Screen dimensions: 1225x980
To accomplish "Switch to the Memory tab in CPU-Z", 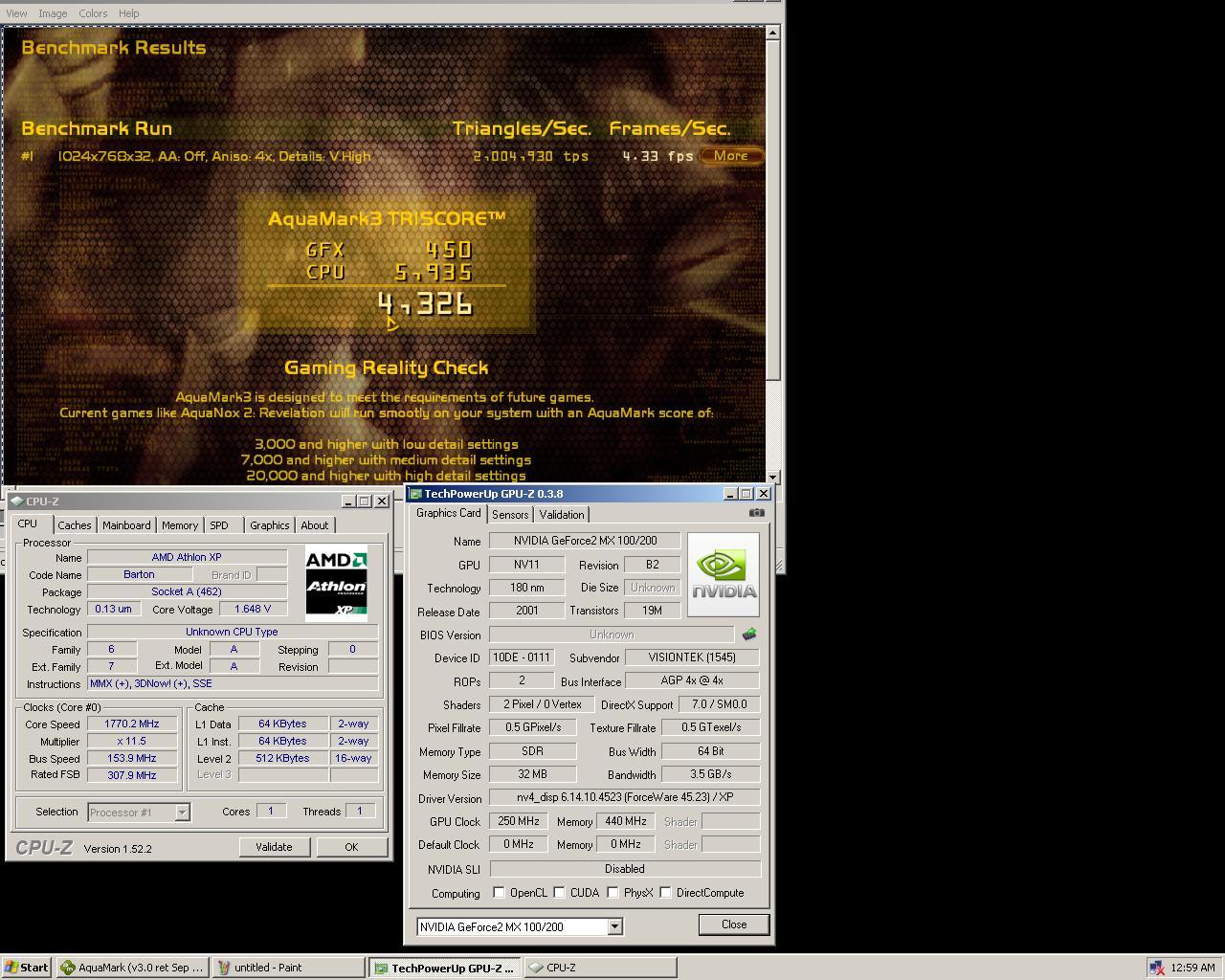I will point(180,525).
